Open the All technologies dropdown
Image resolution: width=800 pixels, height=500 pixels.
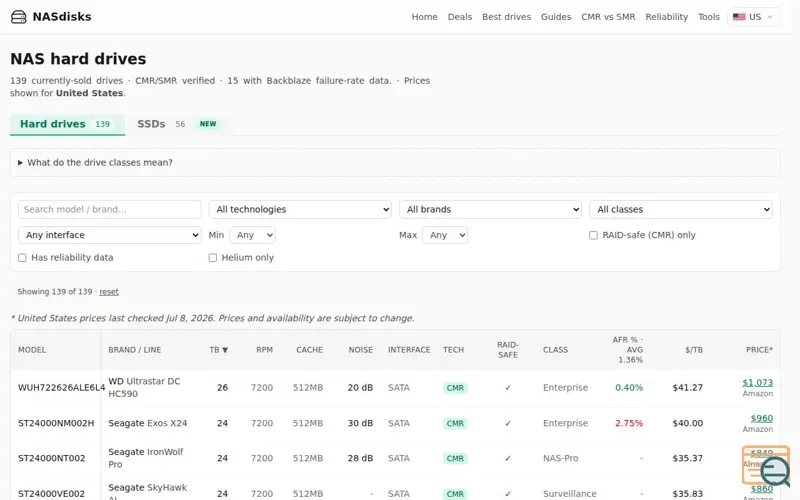click(300, 210)
